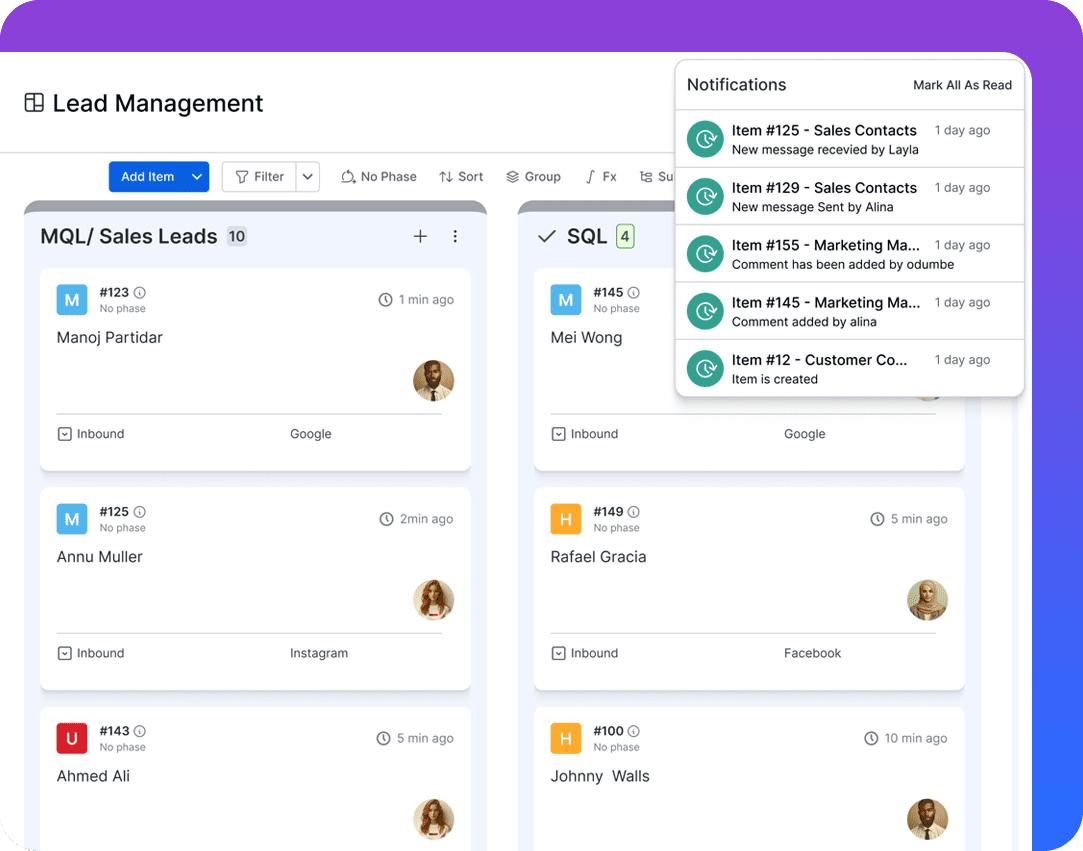The image size is (1083, 851).
Task: Click the Facebook source label
Action: click(x=812, y=653)
